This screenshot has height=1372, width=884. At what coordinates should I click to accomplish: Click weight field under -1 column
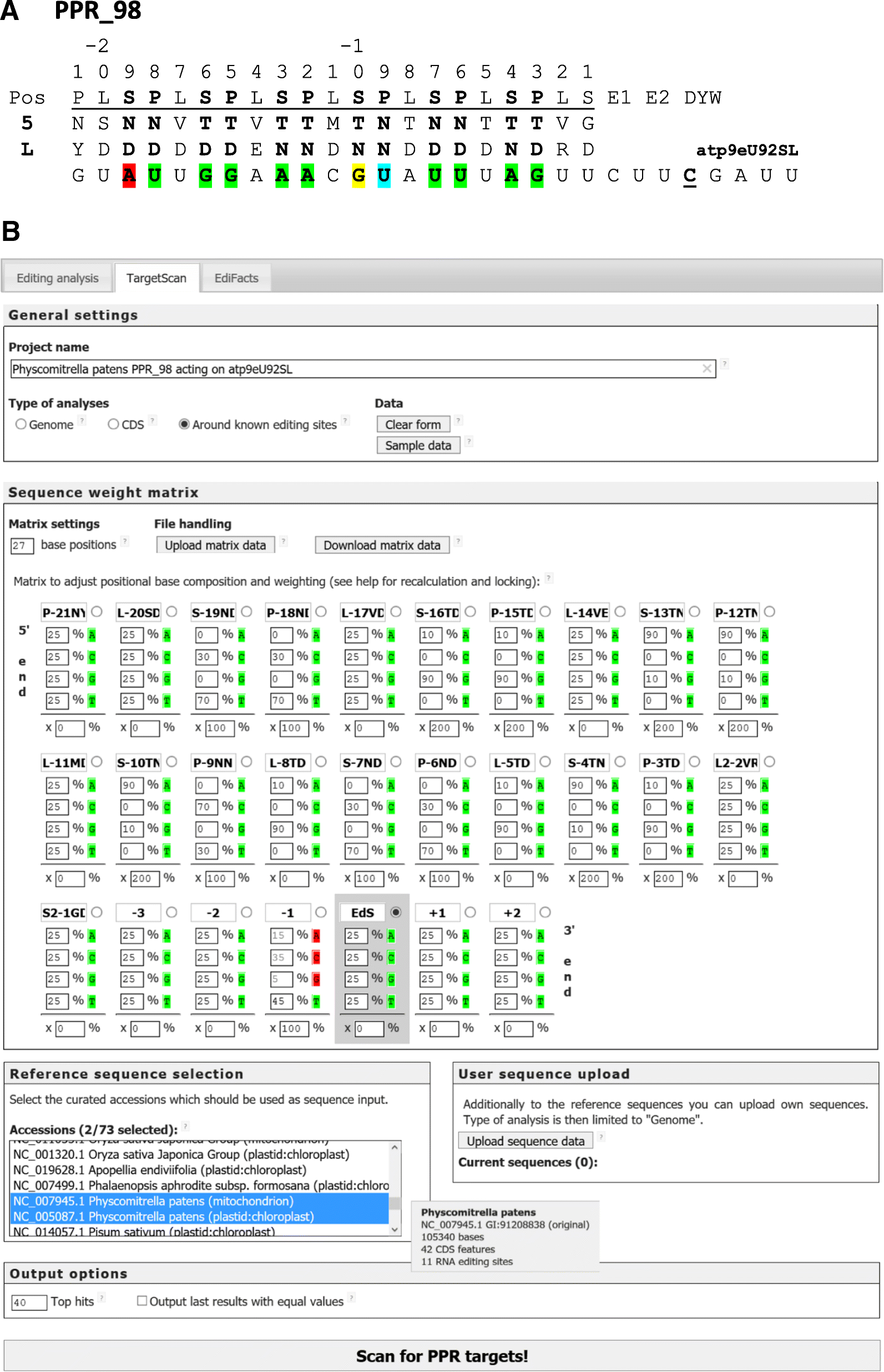coord(294,1028)
